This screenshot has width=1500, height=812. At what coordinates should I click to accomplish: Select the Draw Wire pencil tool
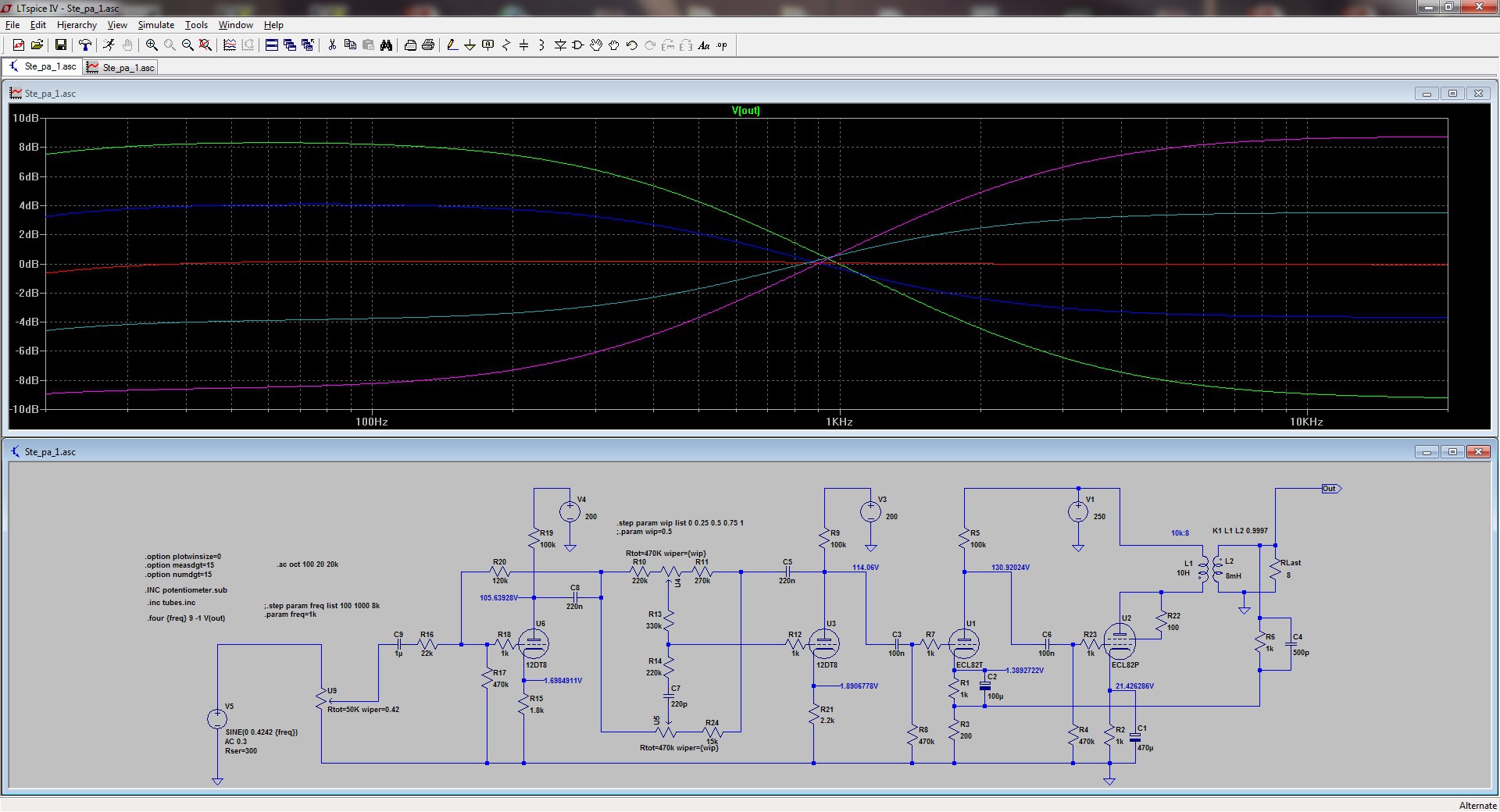point(452,45)
